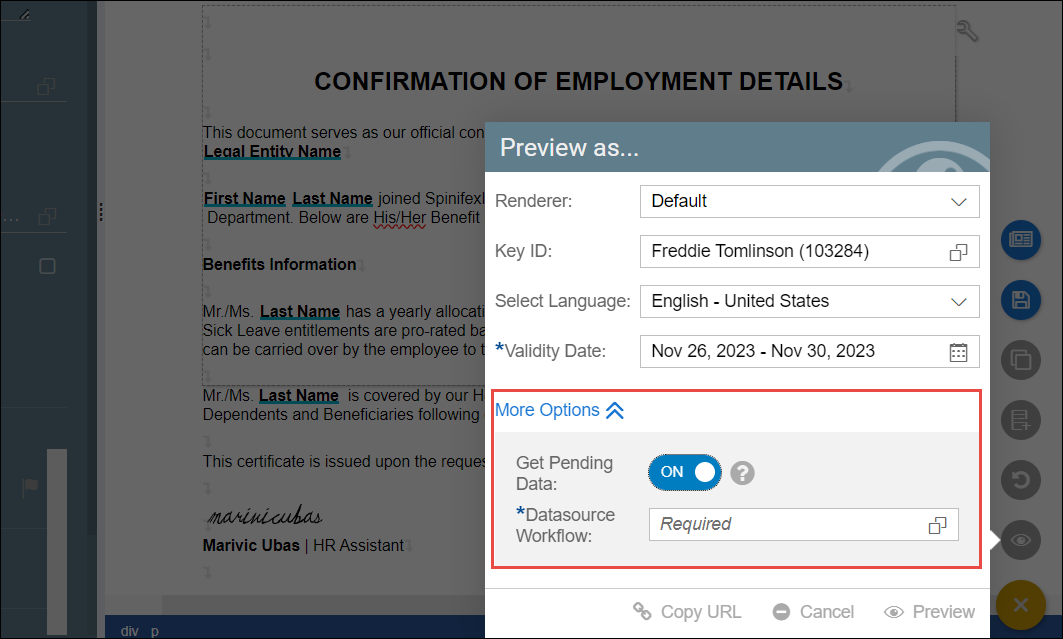Image resolution: width=1063 pixels, height=639 pixels.
Task: Click the yellow X close button
Action: click(1020, 604)
